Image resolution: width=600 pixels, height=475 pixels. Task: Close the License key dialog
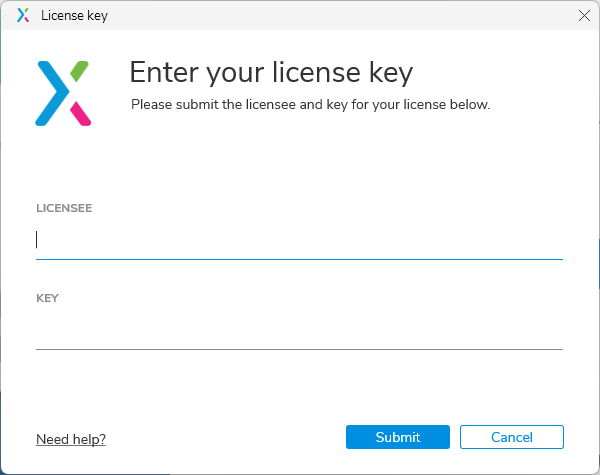click(x=584, y=15)
